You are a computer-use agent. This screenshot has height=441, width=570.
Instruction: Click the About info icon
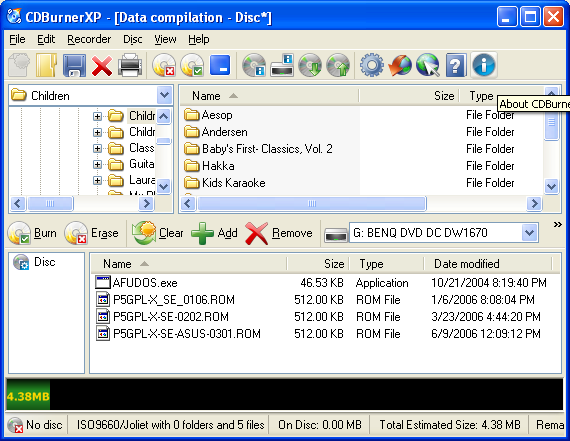(483, 65)
